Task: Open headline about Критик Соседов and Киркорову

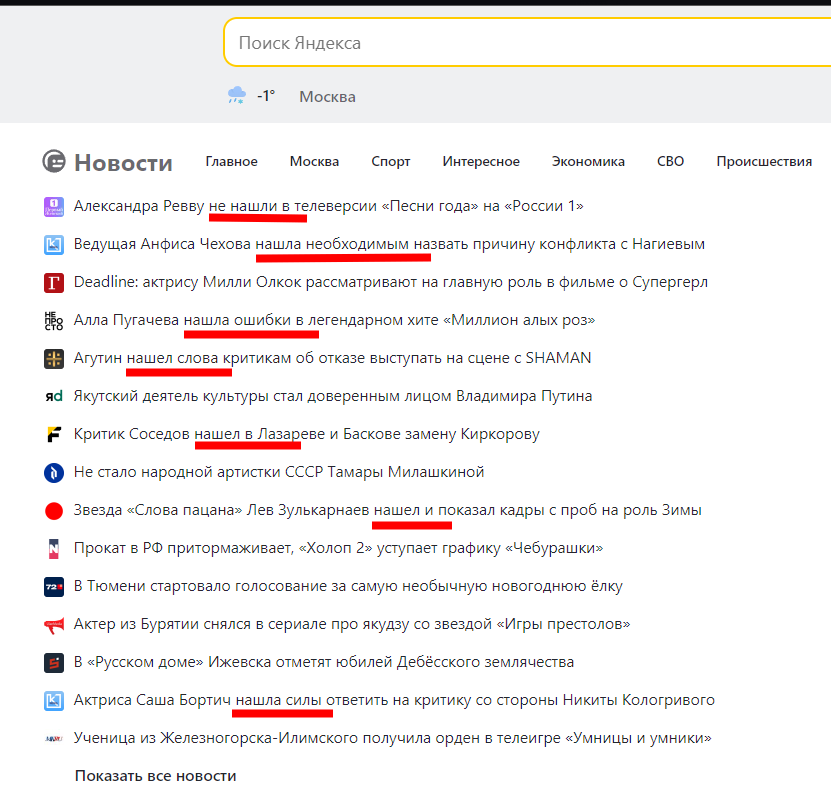Action: (306, 434)
